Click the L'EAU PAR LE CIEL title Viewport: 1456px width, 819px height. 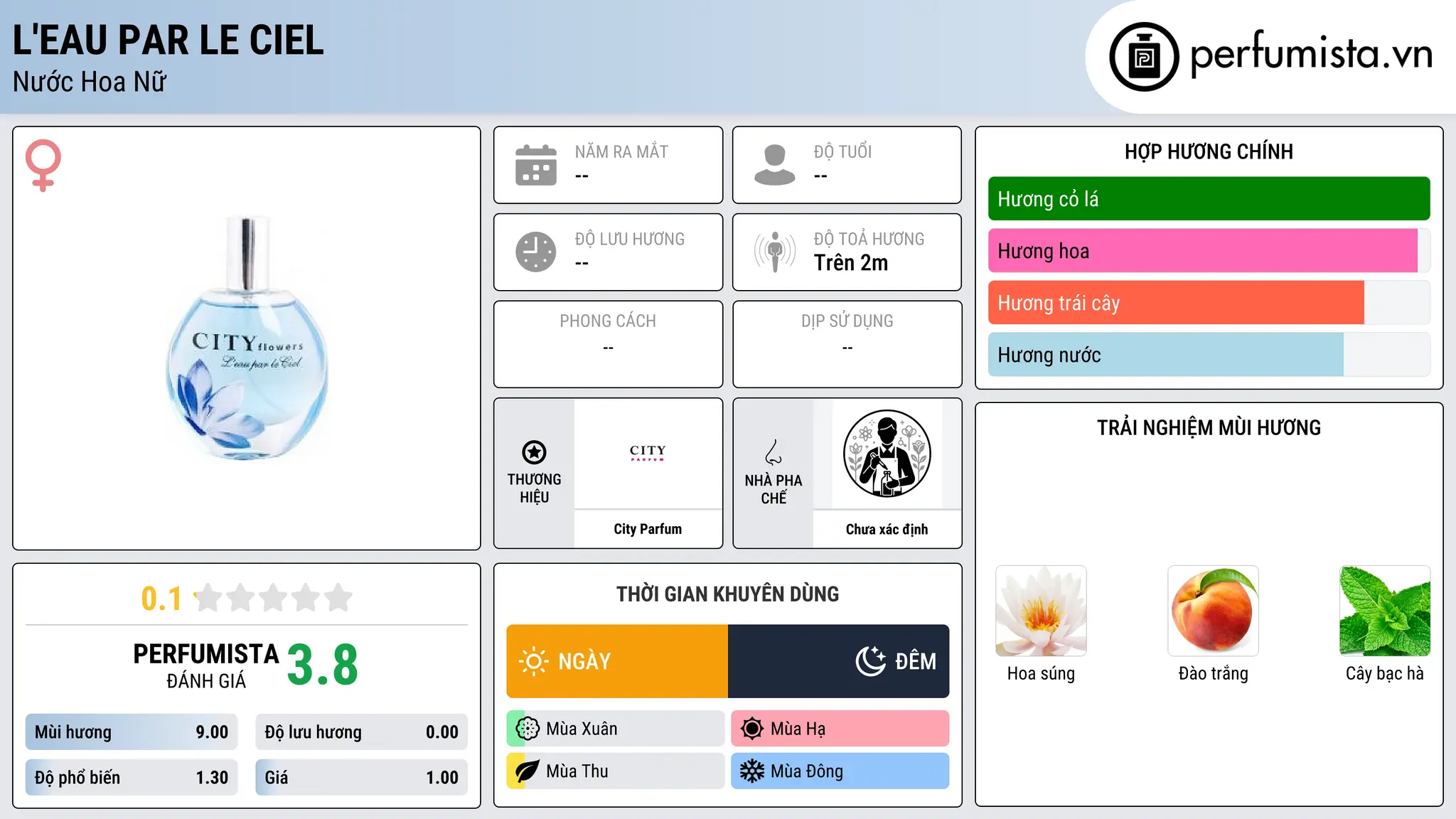(168, 40)
